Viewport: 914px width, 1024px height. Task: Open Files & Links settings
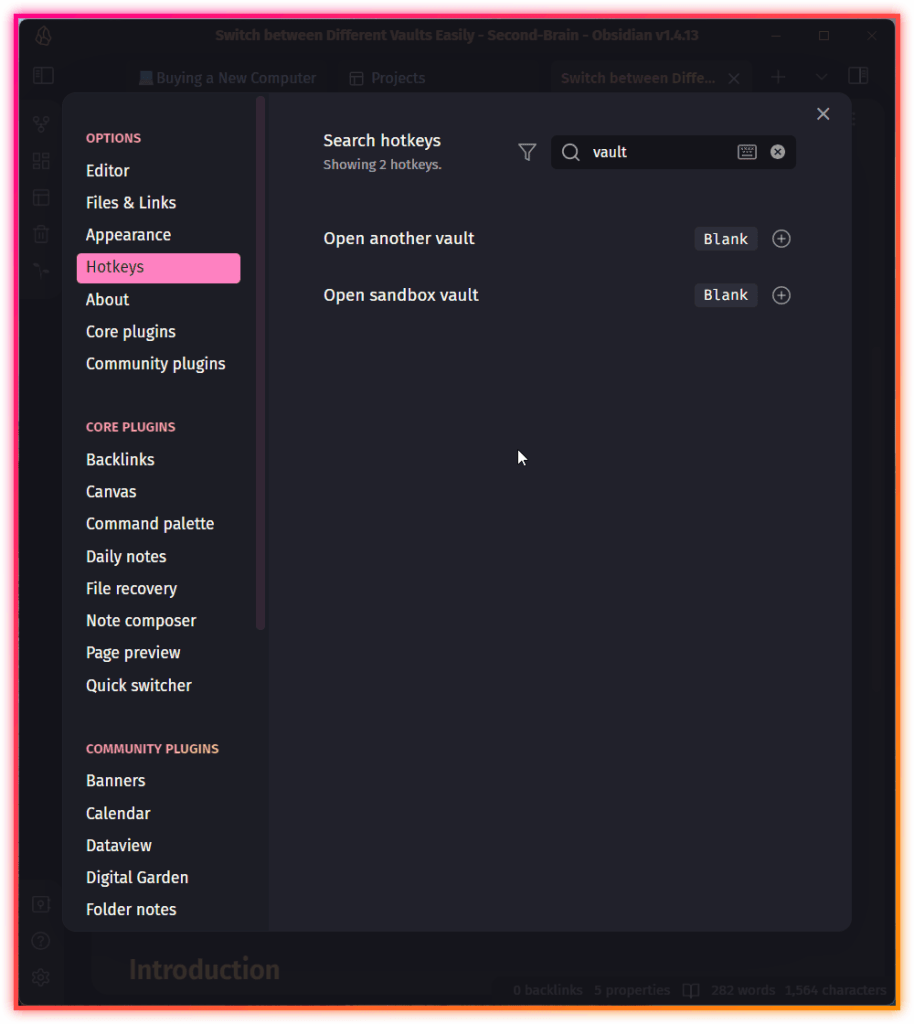pos(131,203)
